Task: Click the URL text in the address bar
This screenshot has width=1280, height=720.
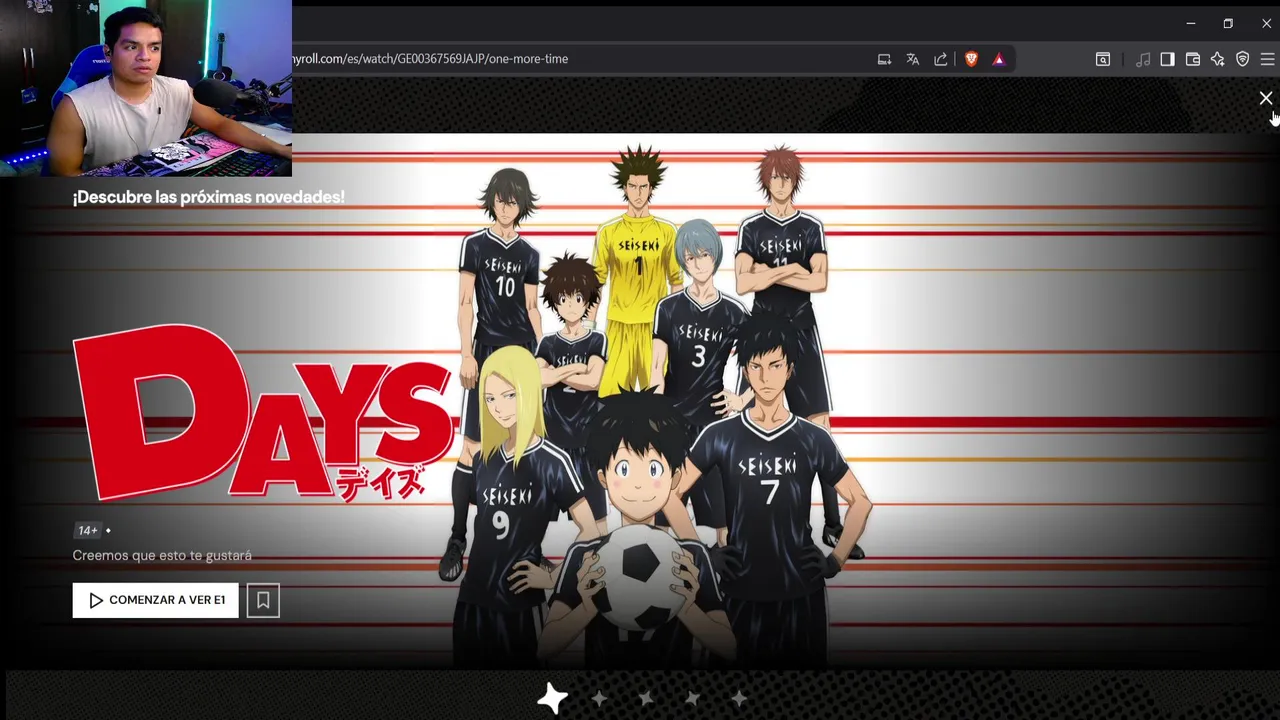Action: [430, 59]
